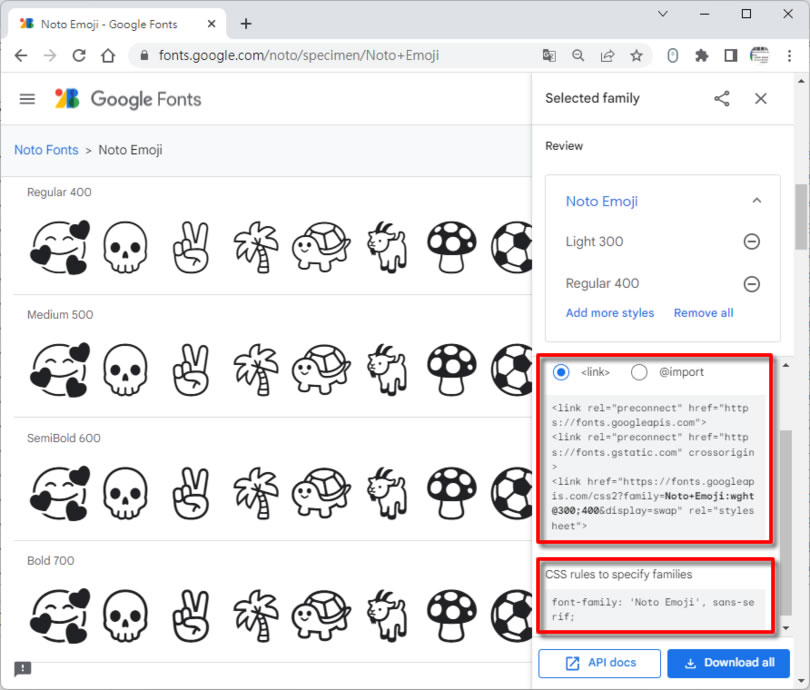The width and height of the screenshot is (810, 690).
Task: Click the Noto Emoji breadcrumb text
Action: pos(130,150)
